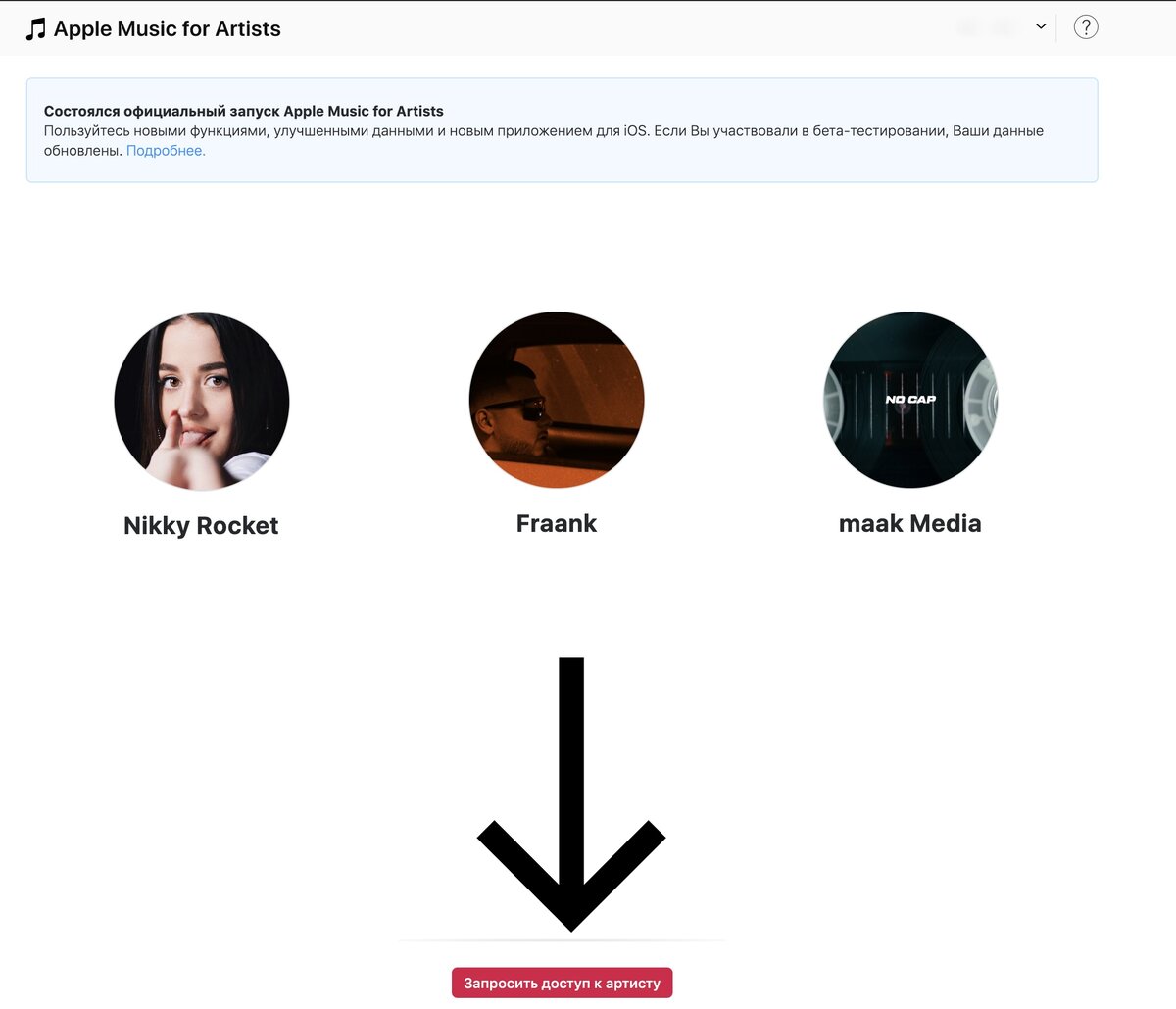Open the Подробнее link in the banner
Image resolution: width=1176 pixels, height=1009 pixels.
click(x=165, y=150)
